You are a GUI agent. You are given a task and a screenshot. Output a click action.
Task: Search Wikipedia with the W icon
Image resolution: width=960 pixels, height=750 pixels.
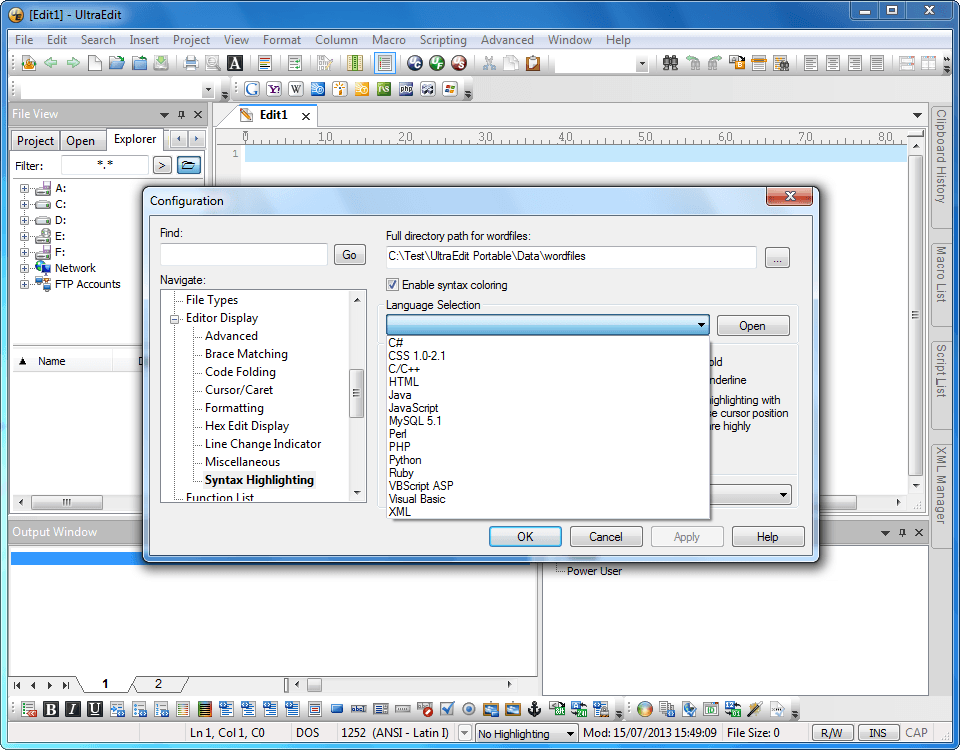click(x=296, y=89)
